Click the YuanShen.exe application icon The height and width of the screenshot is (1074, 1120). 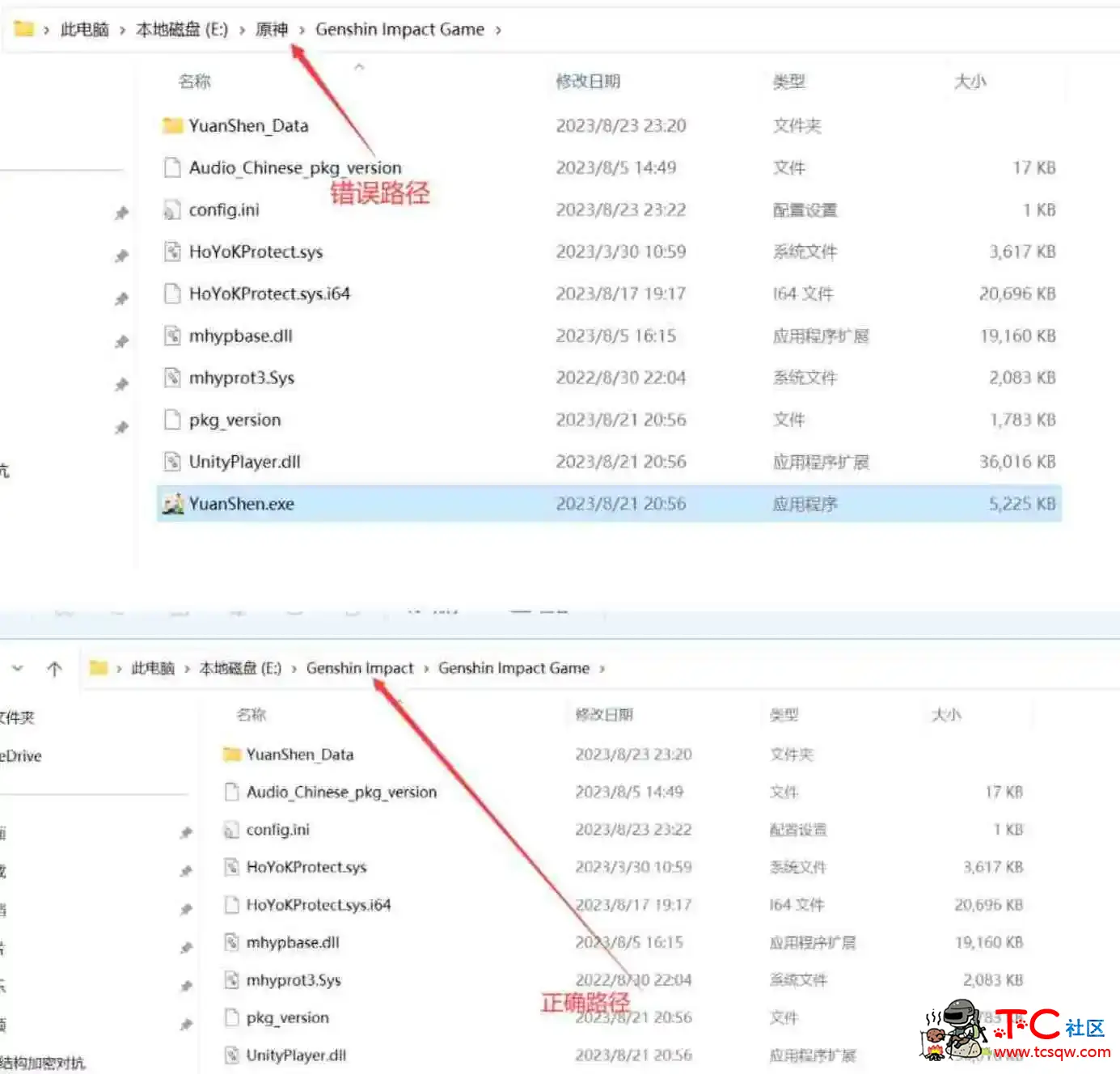tap(172, 504)
